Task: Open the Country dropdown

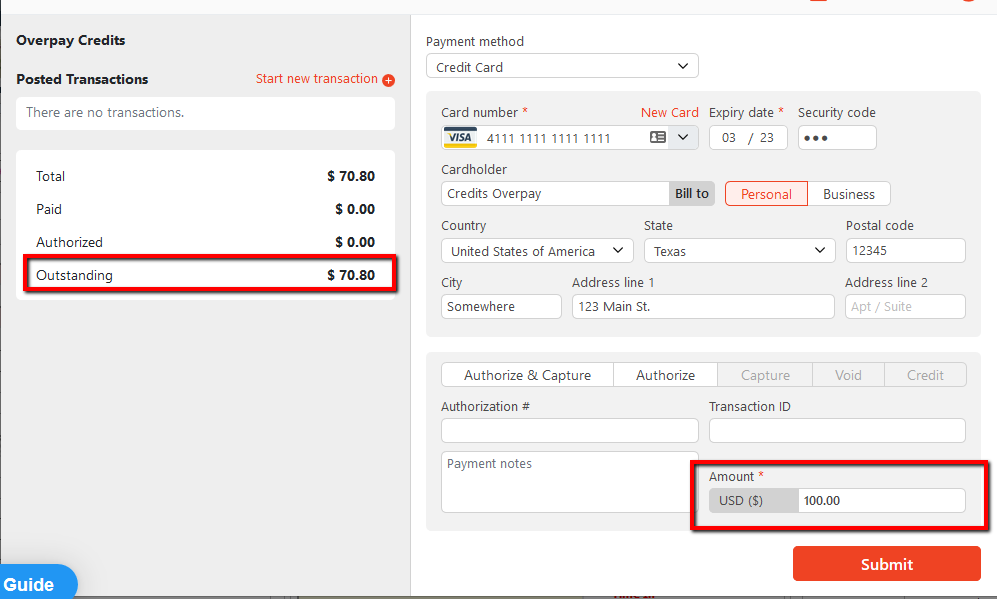Action: pos(537,251)
